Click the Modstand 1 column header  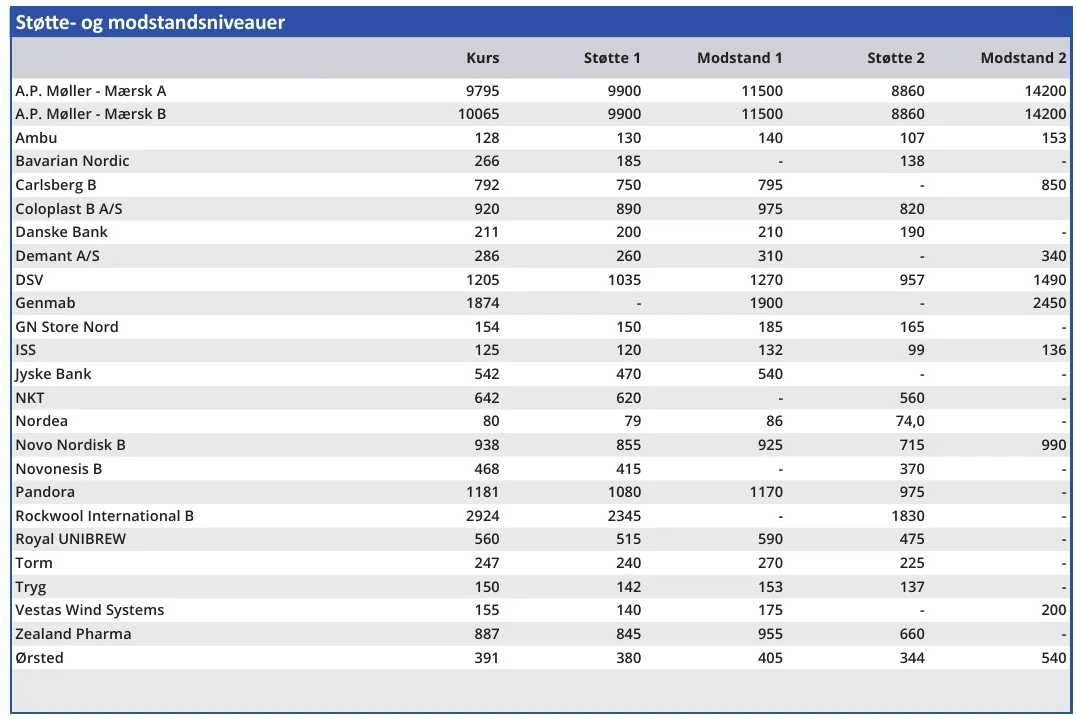click(x=739, y=58)
